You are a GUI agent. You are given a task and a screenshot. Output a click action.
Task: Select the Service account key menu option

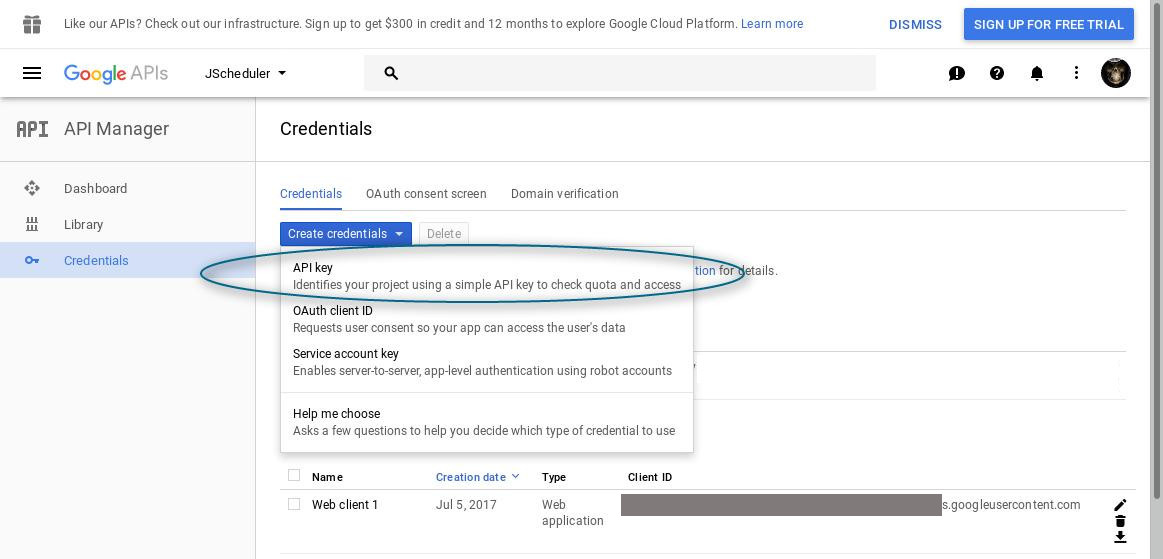pos(487,362)
